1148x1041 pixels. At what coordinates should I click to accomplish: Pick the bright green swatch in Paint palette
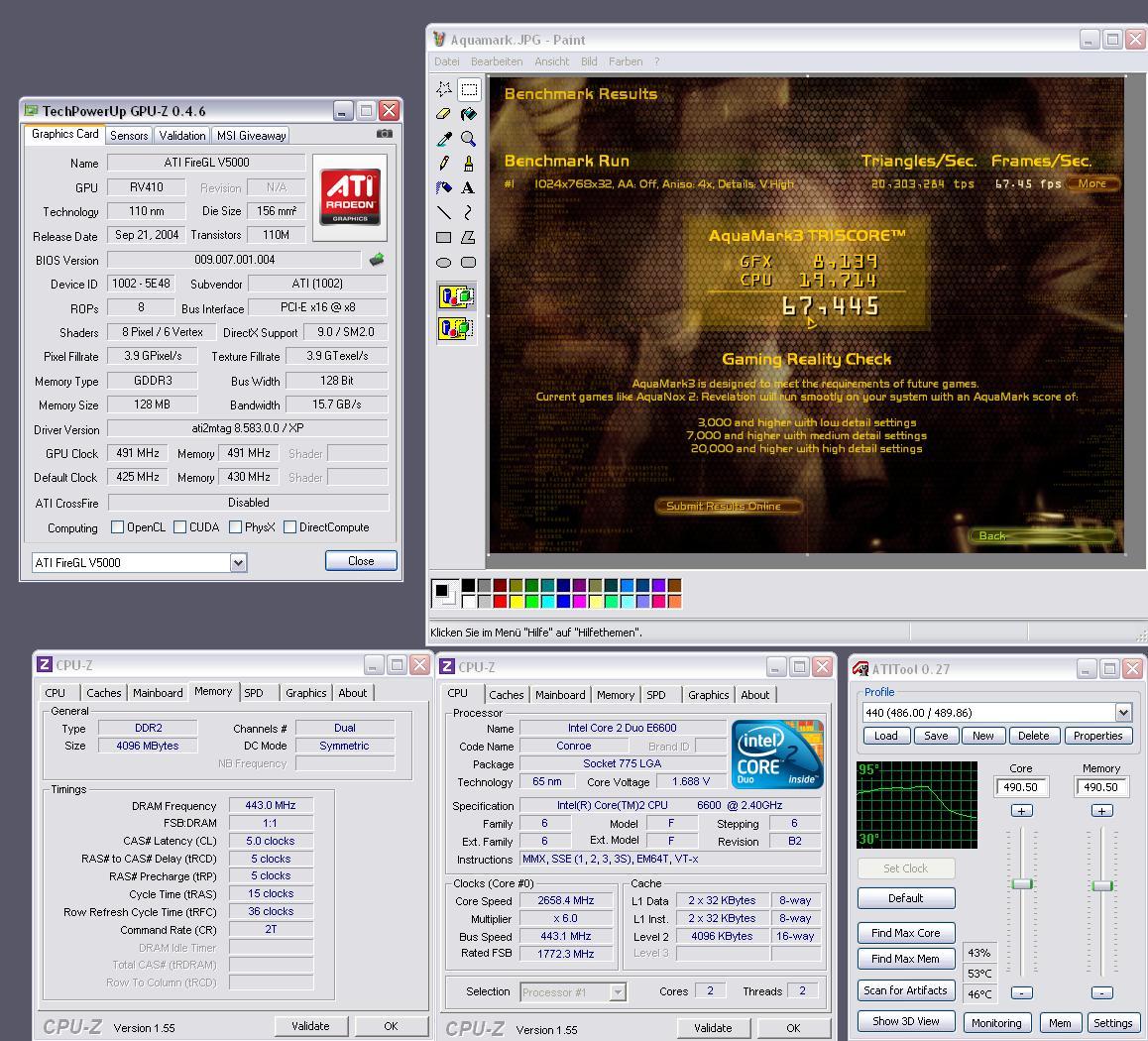point(531,601)
